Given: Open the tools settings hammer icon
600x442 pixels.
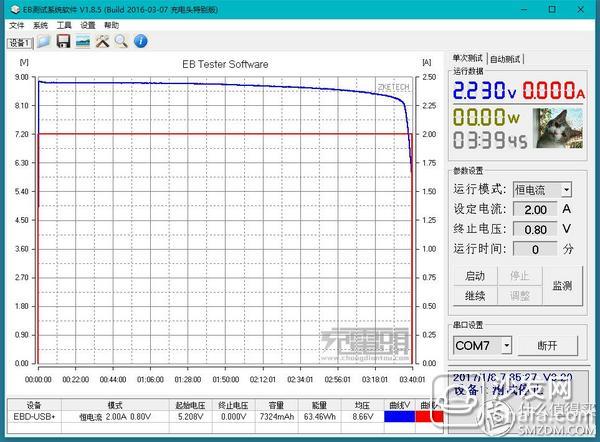Looking at the screenshot, I should pos(102,41).
